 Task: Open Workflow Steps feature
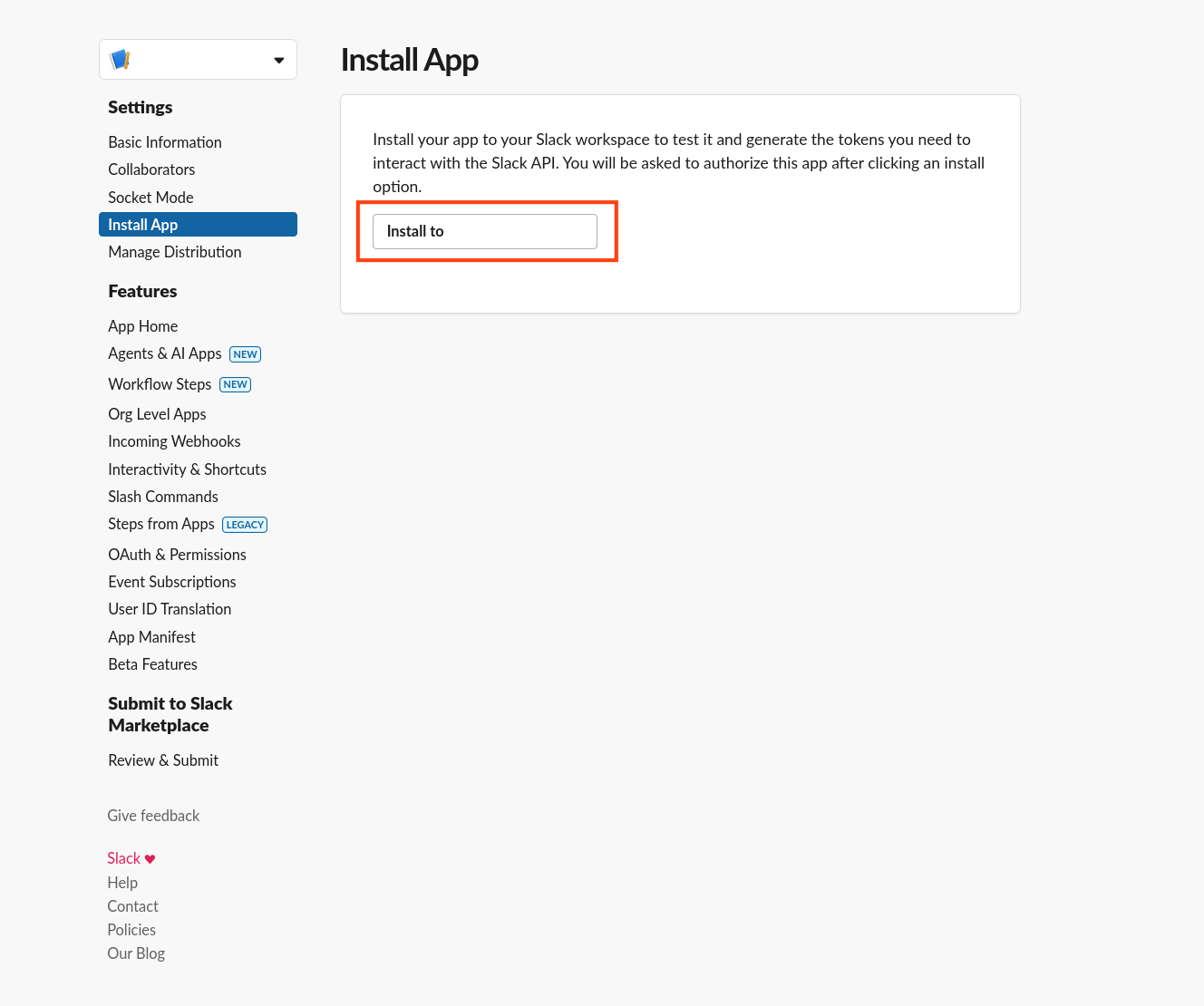click(160, 384)
